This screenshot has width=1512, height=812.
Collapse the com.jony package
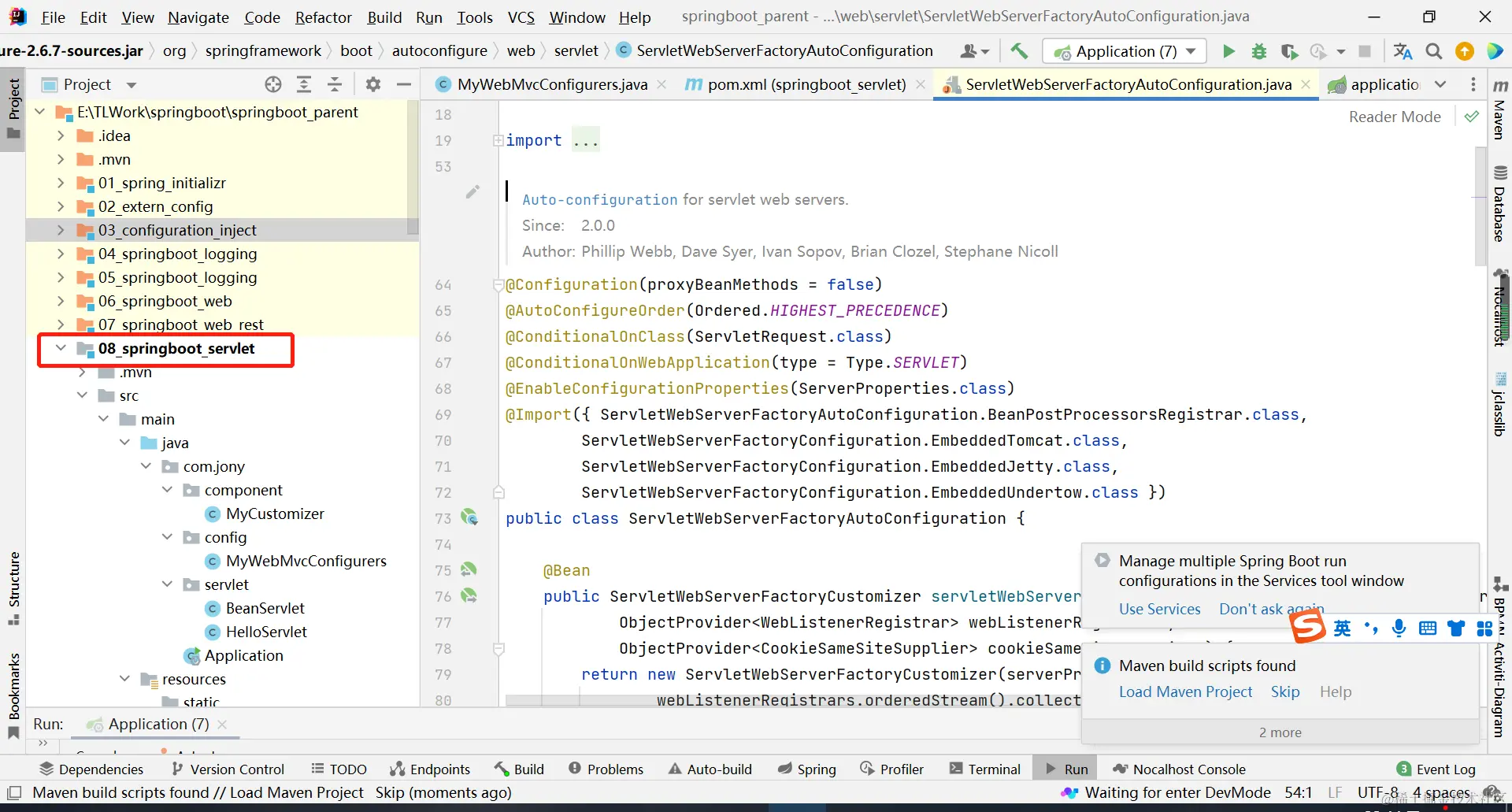point(146,466)
